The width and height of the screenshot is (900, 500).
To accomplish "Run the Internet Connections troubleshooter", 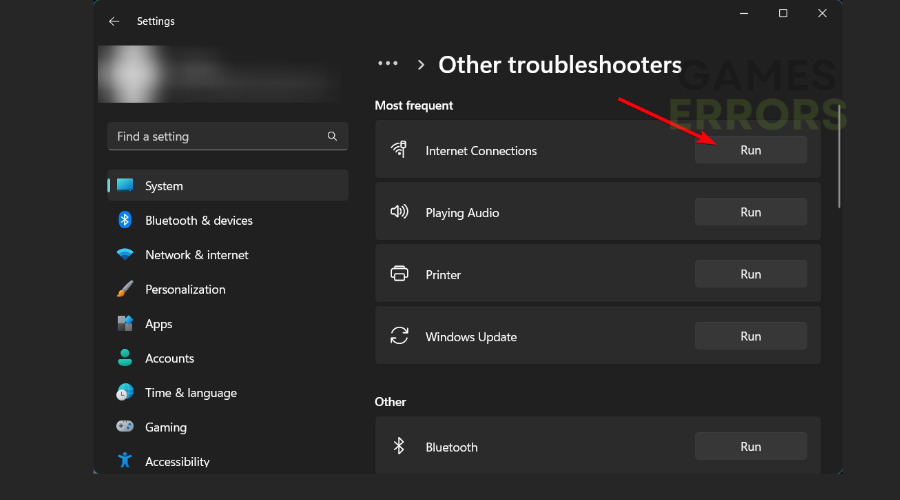I will pos(750,150).
